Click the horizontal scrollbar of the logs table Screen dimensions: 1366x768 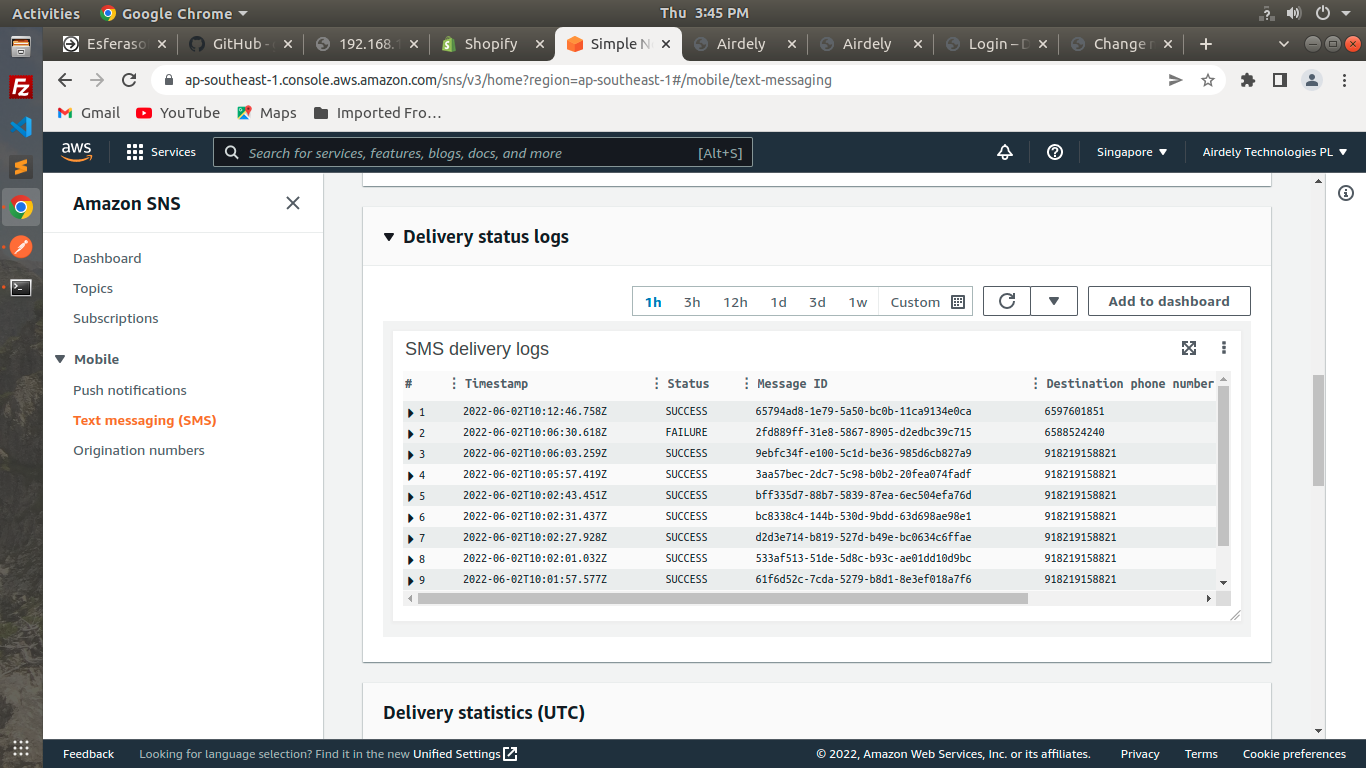[722, 598]
